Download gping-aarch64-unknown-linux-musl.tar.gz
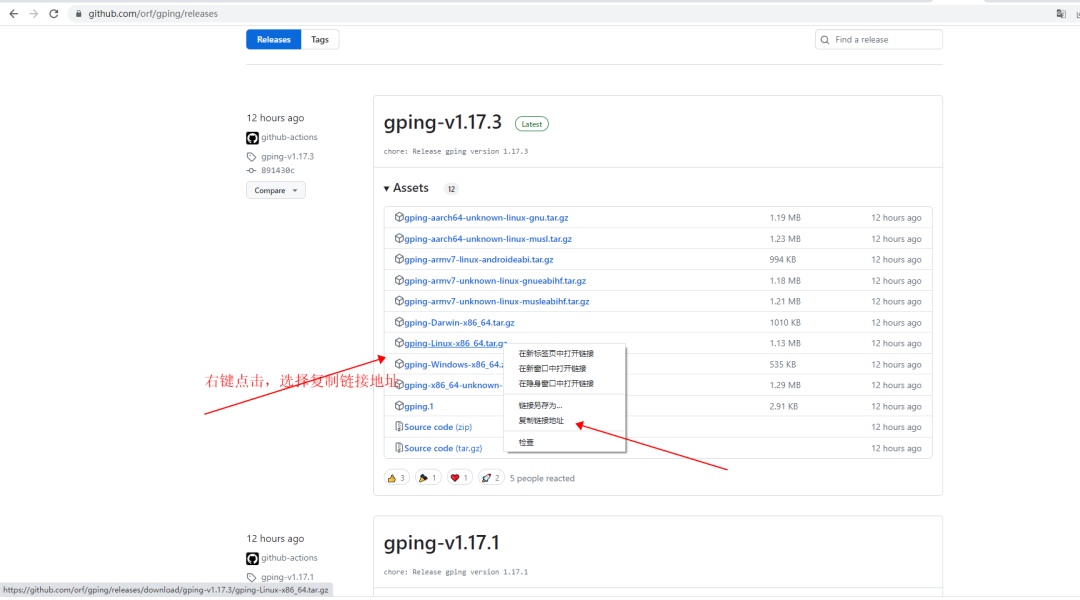 tap(488, 239)
